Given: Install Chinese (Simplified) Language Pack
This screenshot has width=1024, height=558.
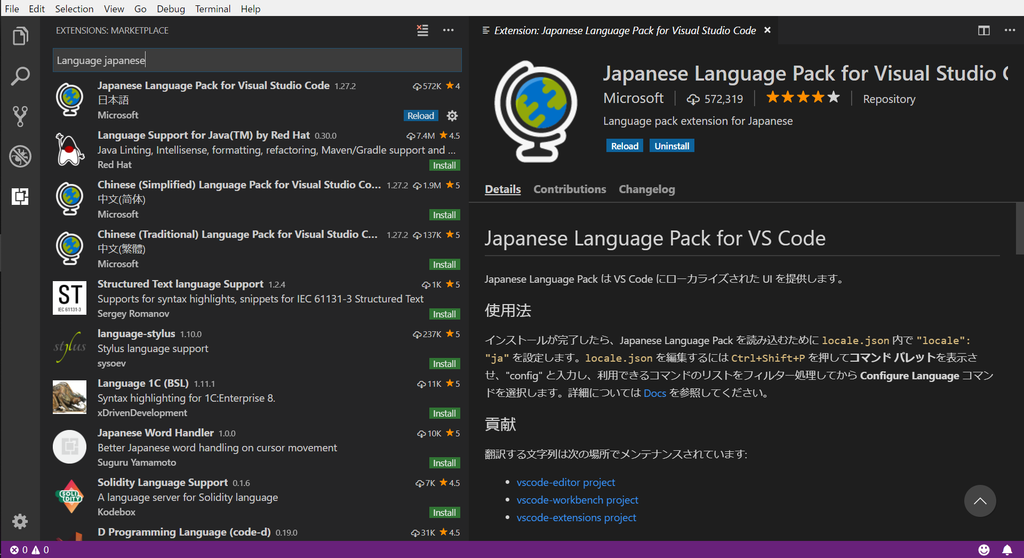Looking at the screenshot, I should [444, 215].
